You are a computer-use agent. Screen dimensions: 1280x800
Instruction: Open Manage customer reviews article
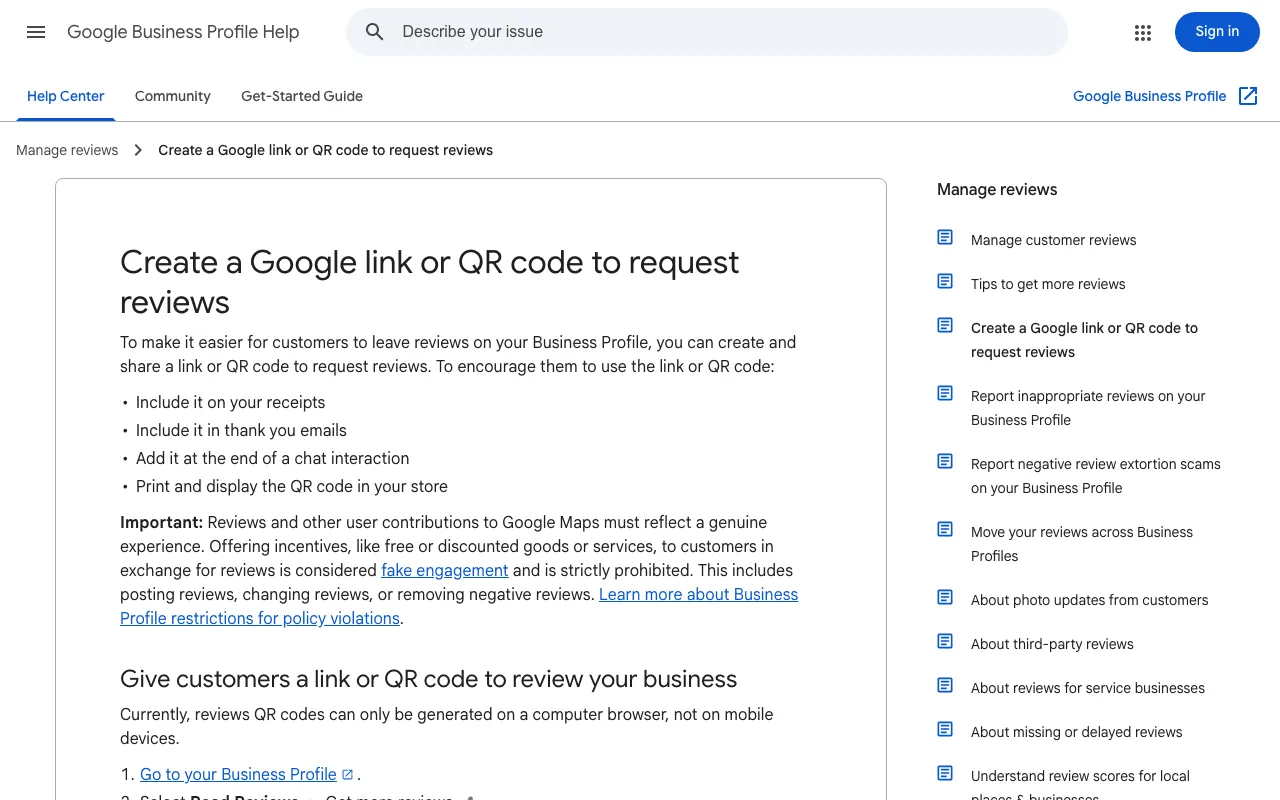coord(1053,240)
